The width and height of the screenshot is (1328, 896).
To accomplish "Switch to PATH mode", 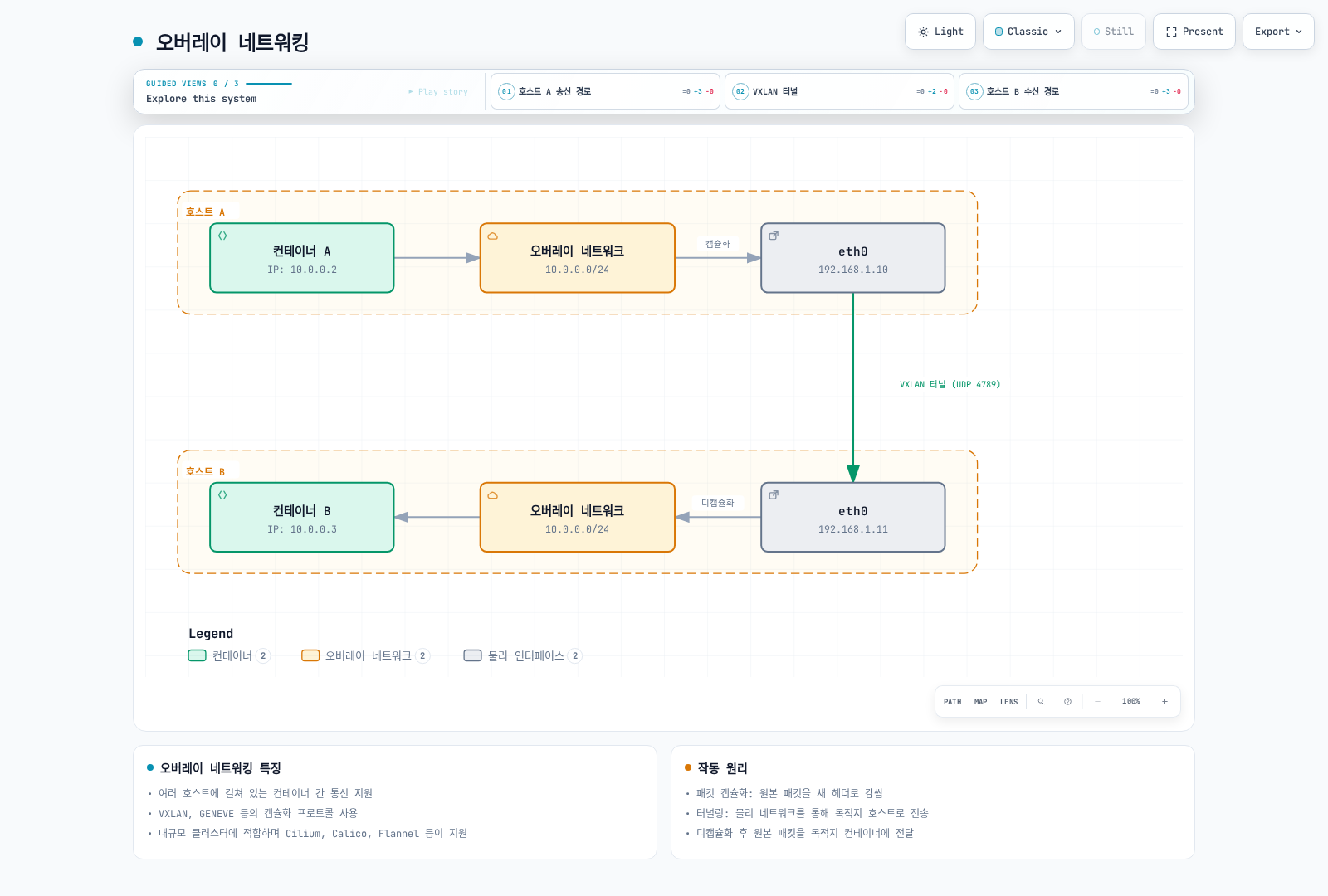I will coord(952,702).
